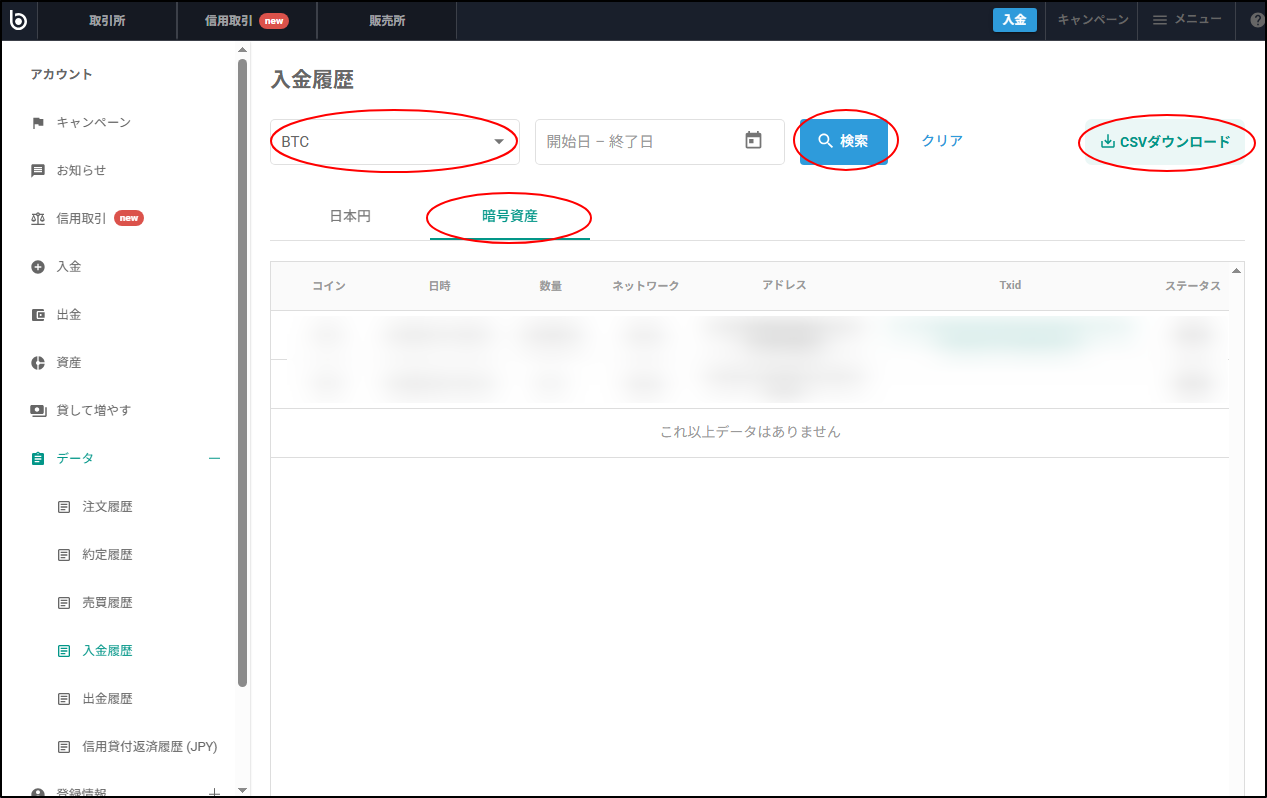1267x798 pixels.
Task: Click the CSVダウンロード button
Action: point(1166,142)
